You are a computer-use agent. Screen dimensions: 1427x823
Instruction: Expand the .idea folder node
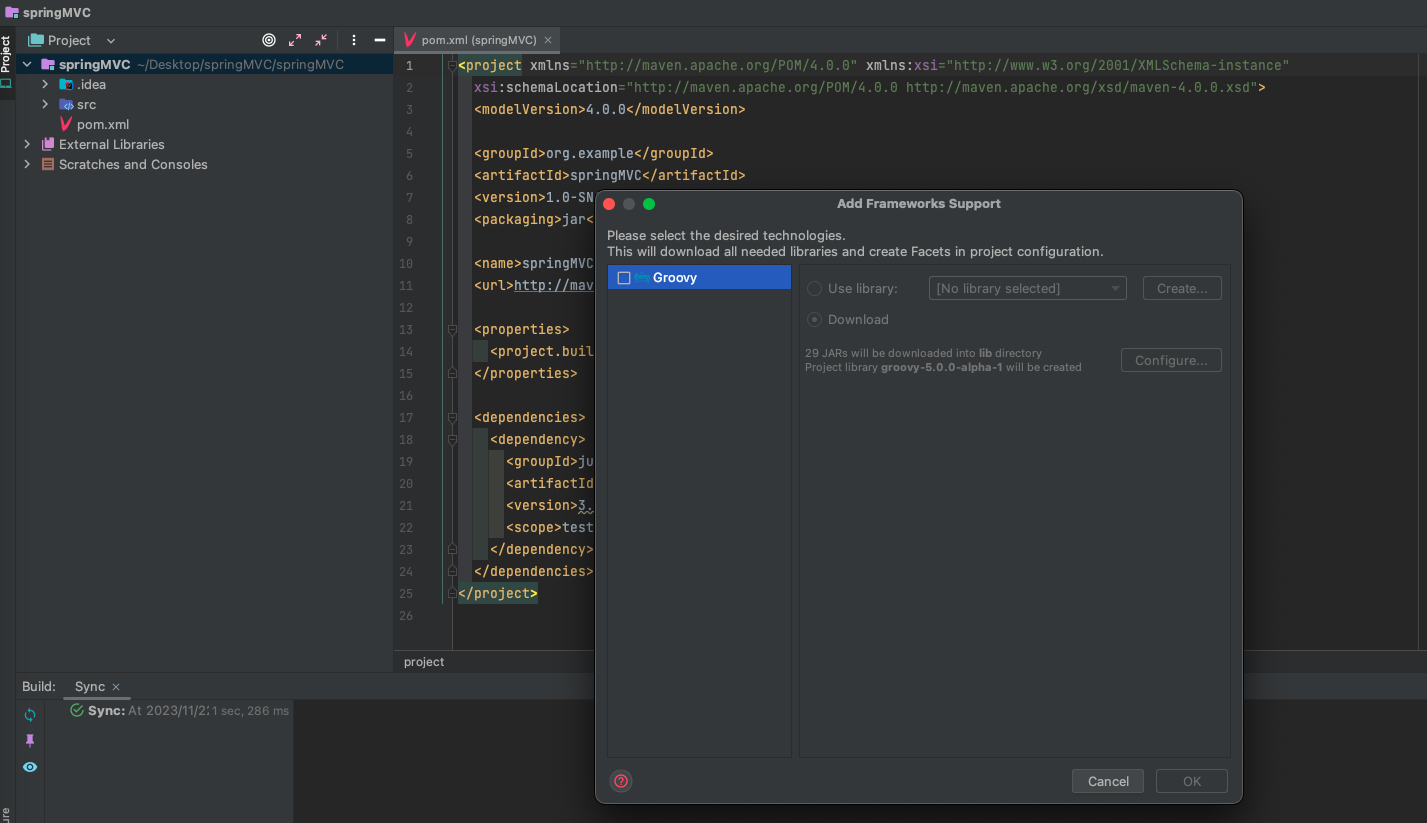click(45, 84)
